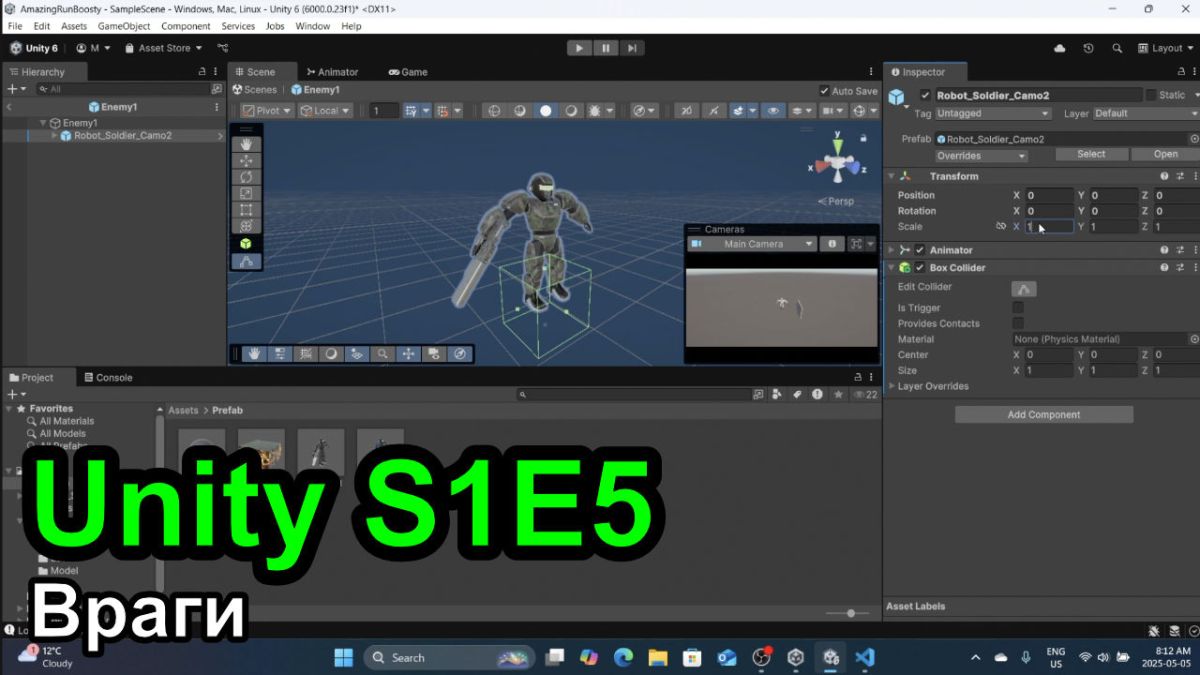Select the Hand view tool in Scene tools overlay
1200x675 pixels.
tap(246, 144)
